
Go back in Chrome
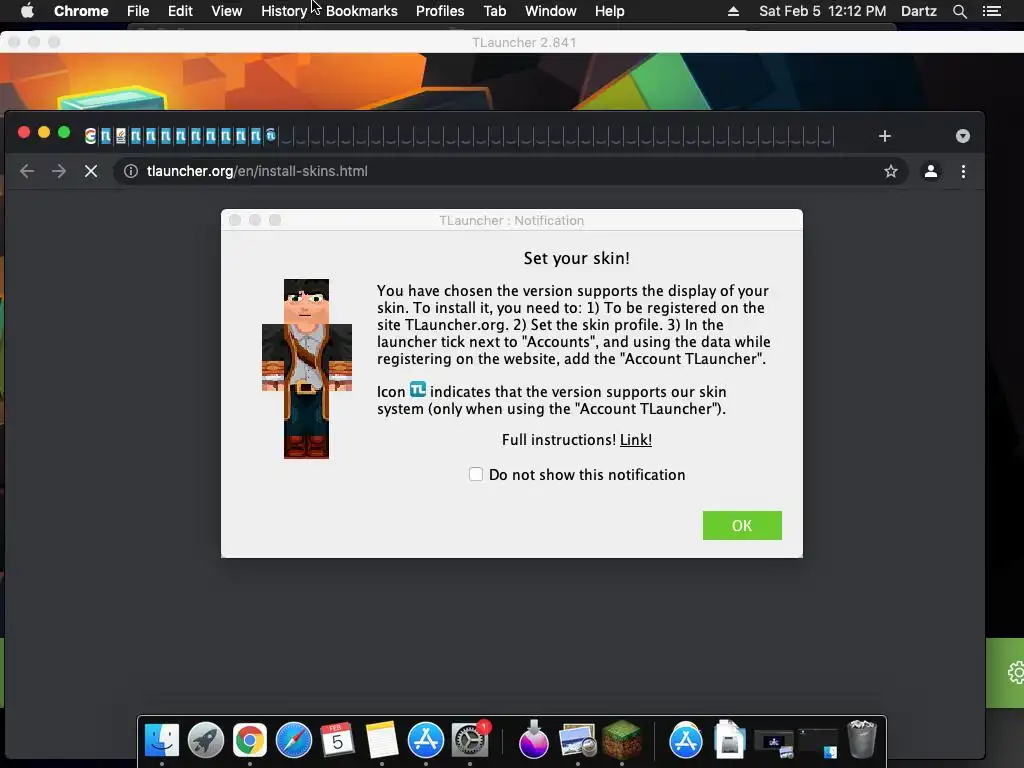tap(27, 171)
